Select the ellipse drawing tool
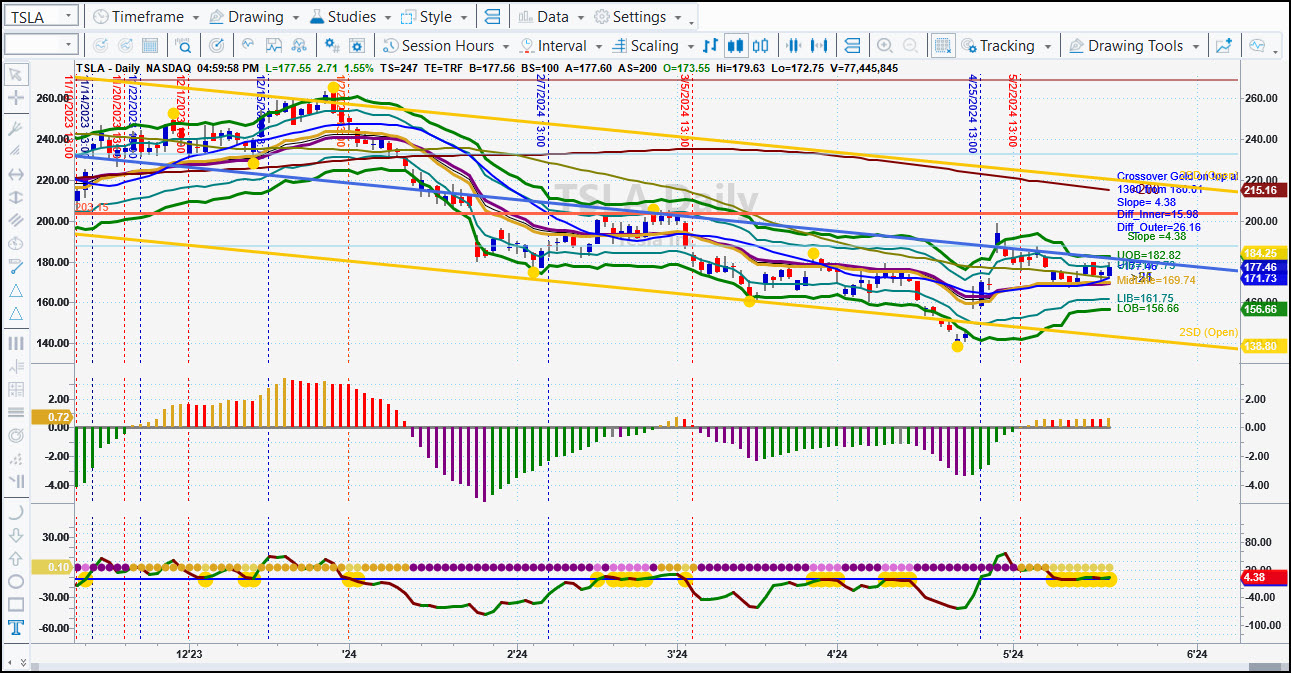The image size is (1291, 673). point(15,581)
